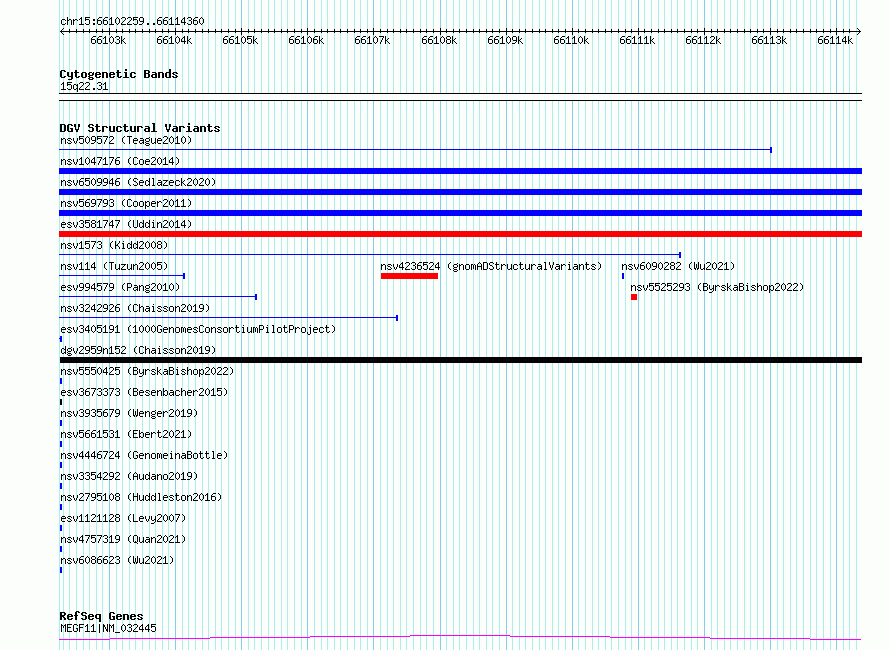Image resolution: width=890 pixels, height=650 pixels.
Task: Click the nsv6086623 (Wu2021) label
Action: 117,560
